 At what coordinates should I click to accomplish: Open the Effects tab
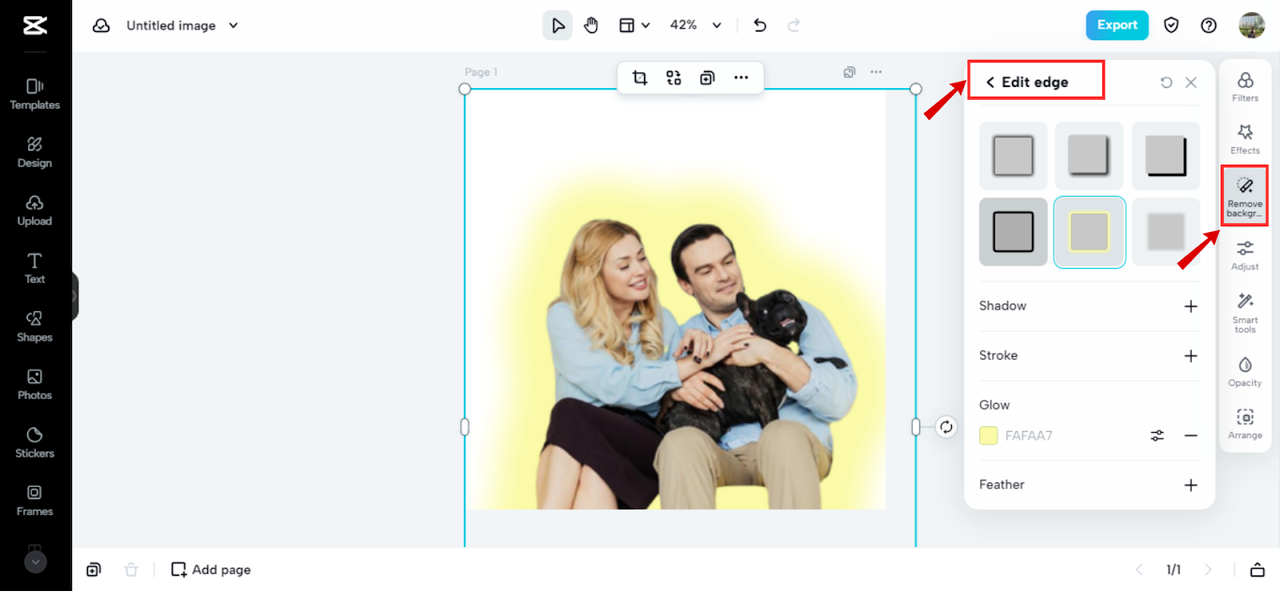[1245, 139]
